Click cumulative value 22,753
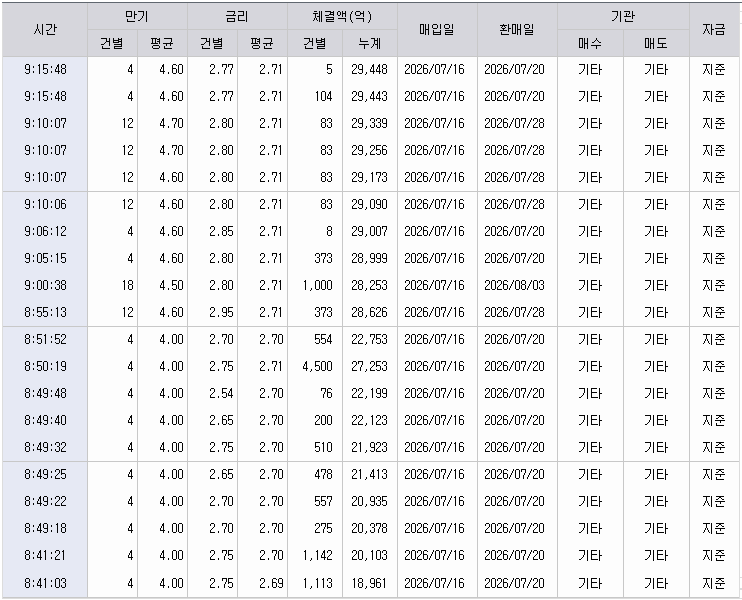 (370, 339)
